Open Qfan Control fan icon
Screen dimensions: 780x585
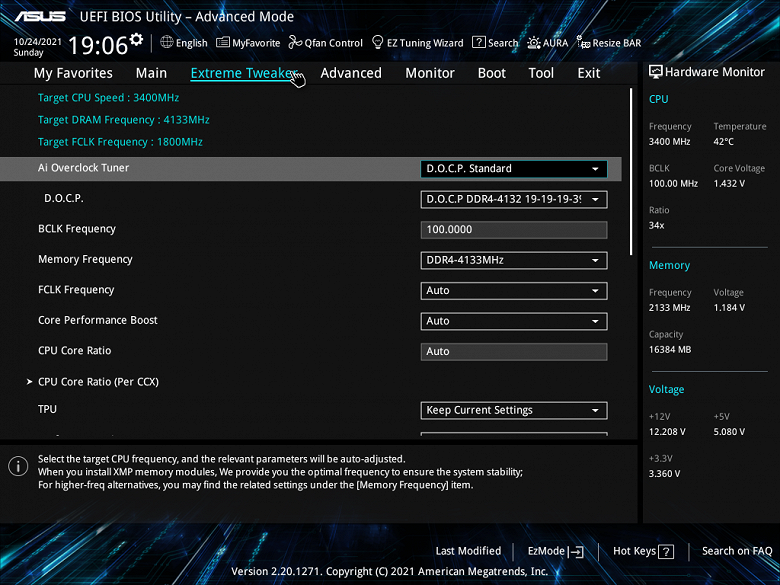[x=295, y=43]
